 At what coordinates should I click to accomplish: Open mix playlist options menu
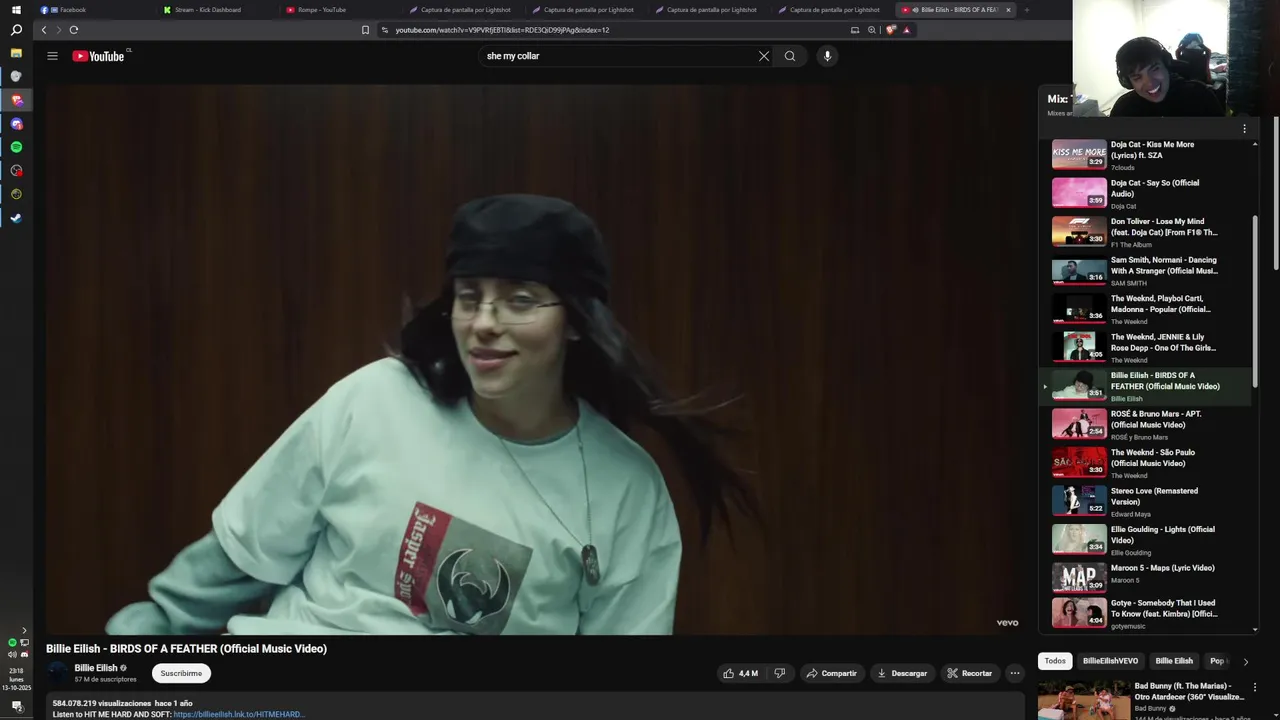click(x=1244, y=128)
